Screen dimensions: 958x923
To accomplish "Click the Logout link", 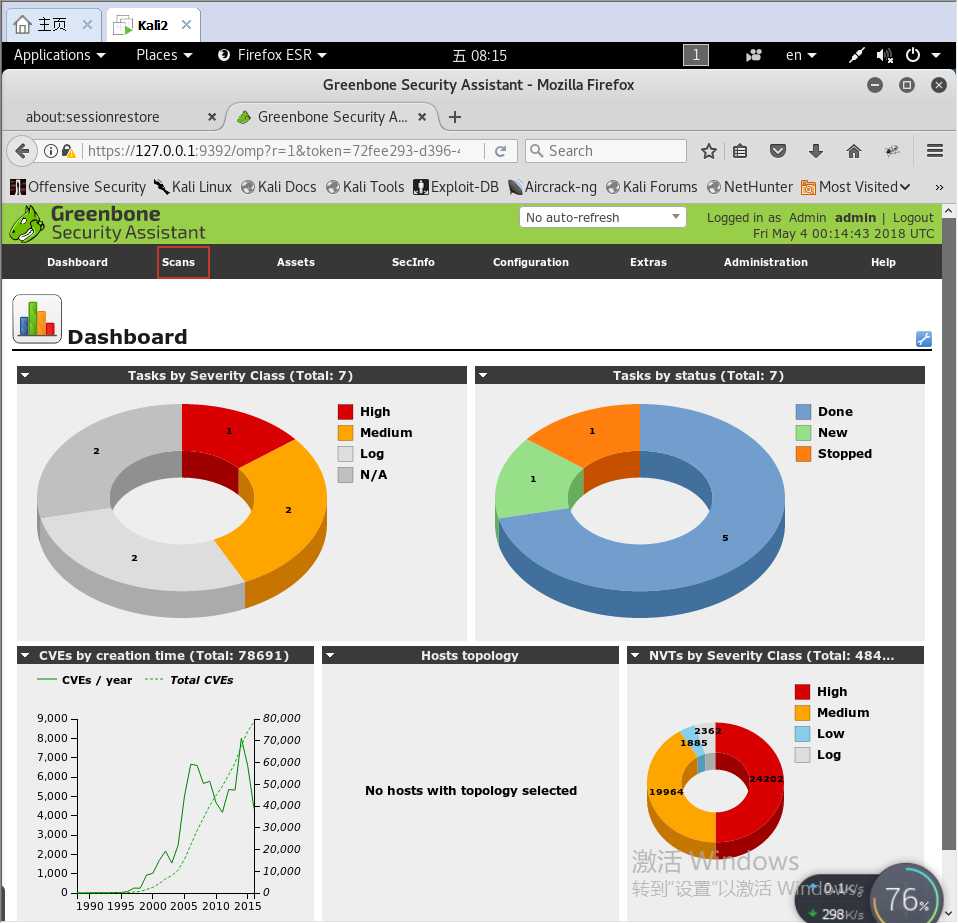I will 913,217.
